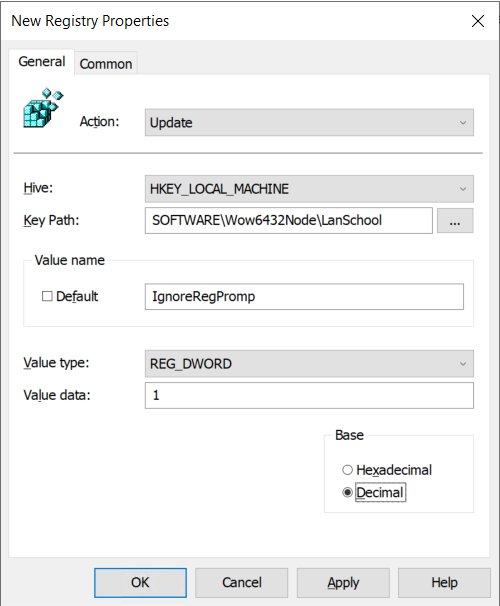Click the registry cubes icon

click(43, 108)
